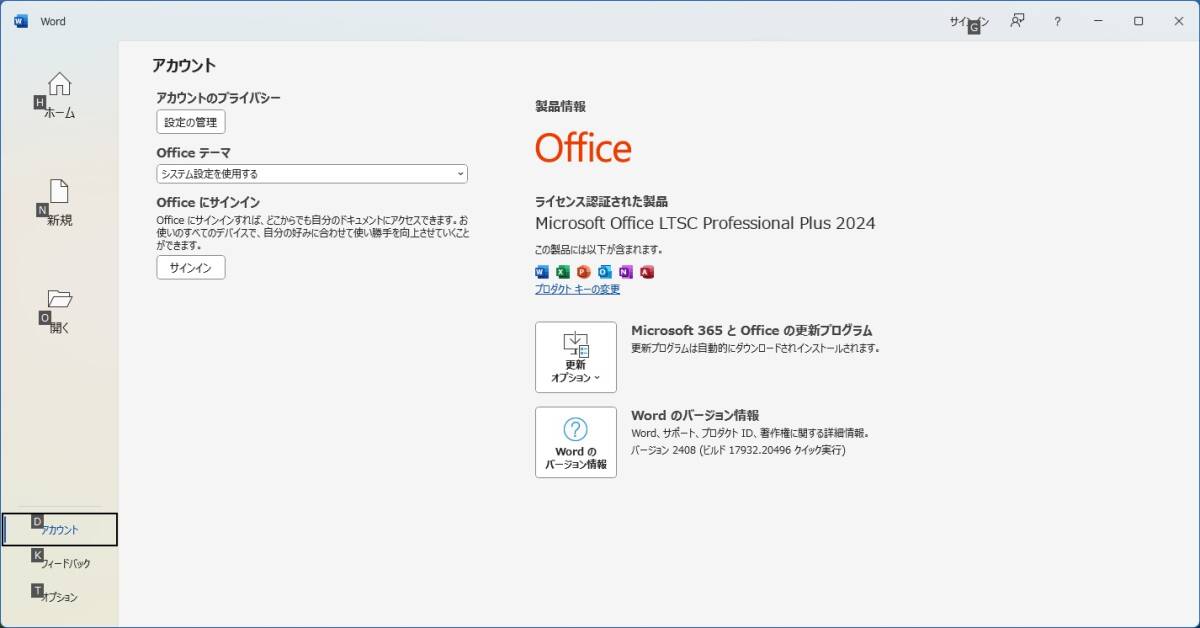This screenshot has width=1200, height=628.
Task: Open help with the question mark icon
Action: click(1057, 21)
